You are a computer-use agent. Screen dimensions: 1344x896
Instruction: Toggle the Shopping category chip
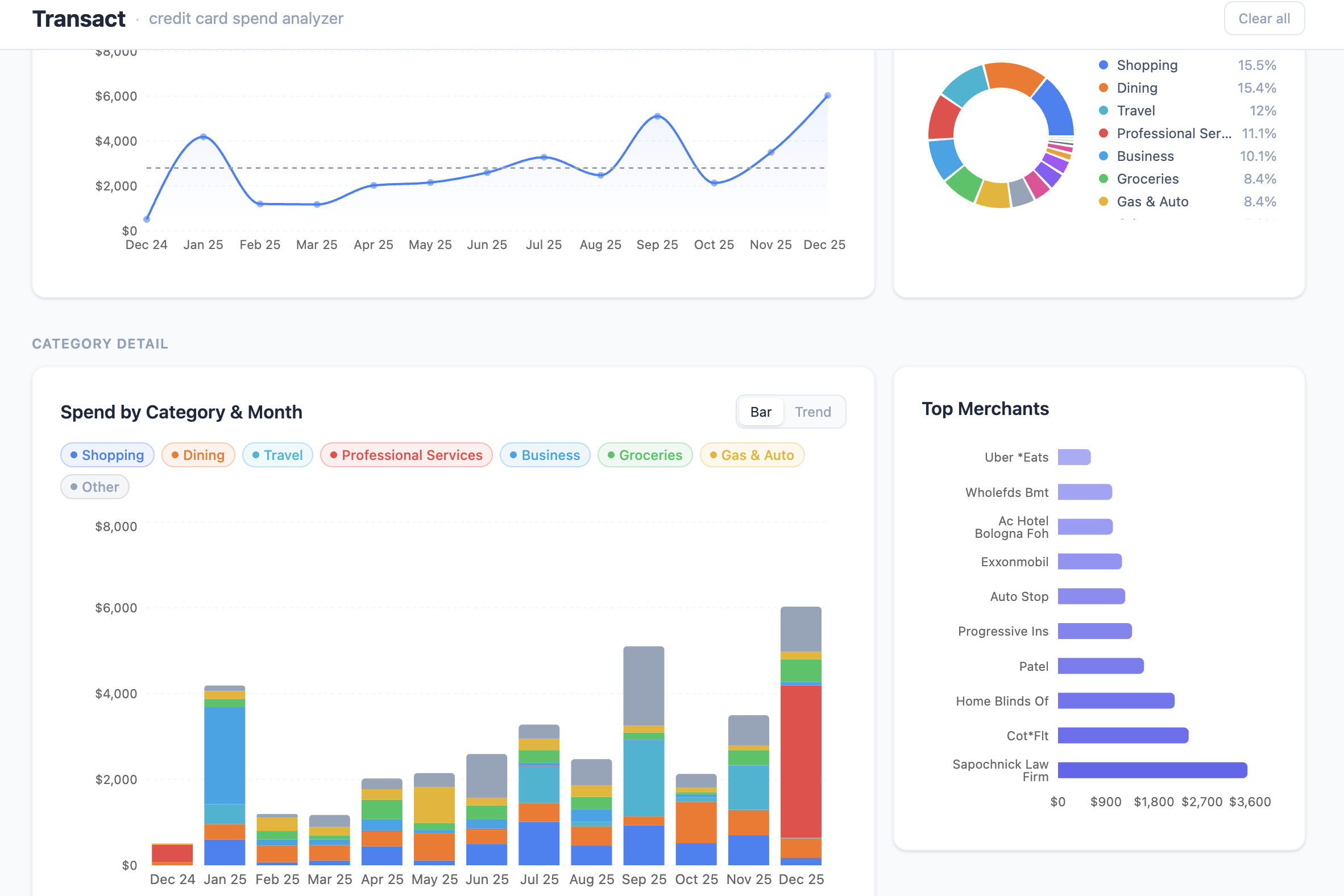tap(107, 455)
